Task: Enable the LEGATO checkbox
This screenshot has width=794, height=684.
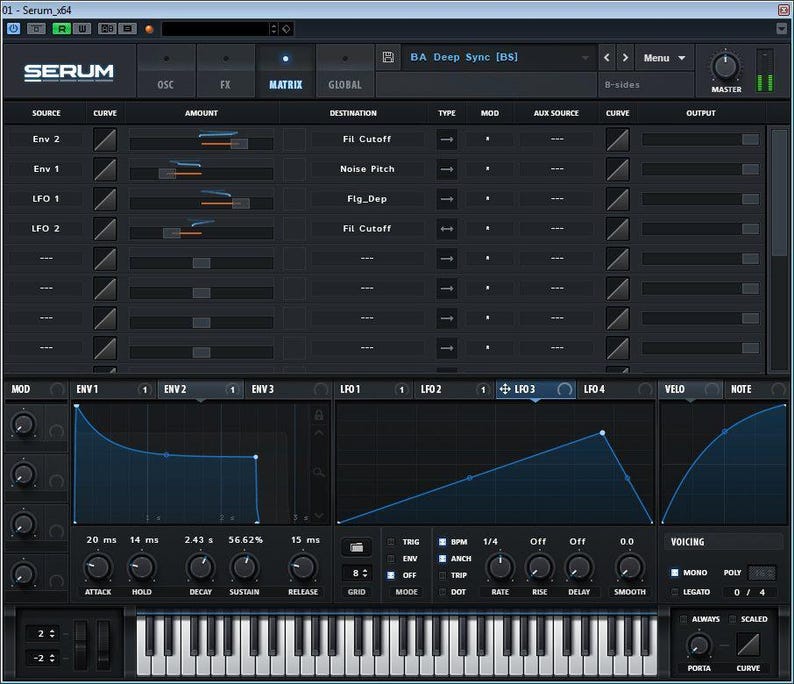Action: point(674,591)
